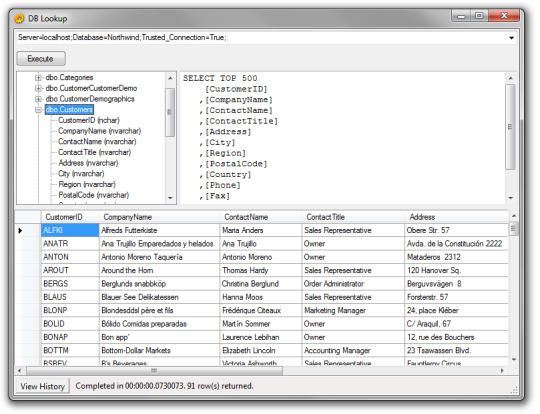
Task: Expand the dbo.CustomerDemographics node
Action: [x=38, y=99]
